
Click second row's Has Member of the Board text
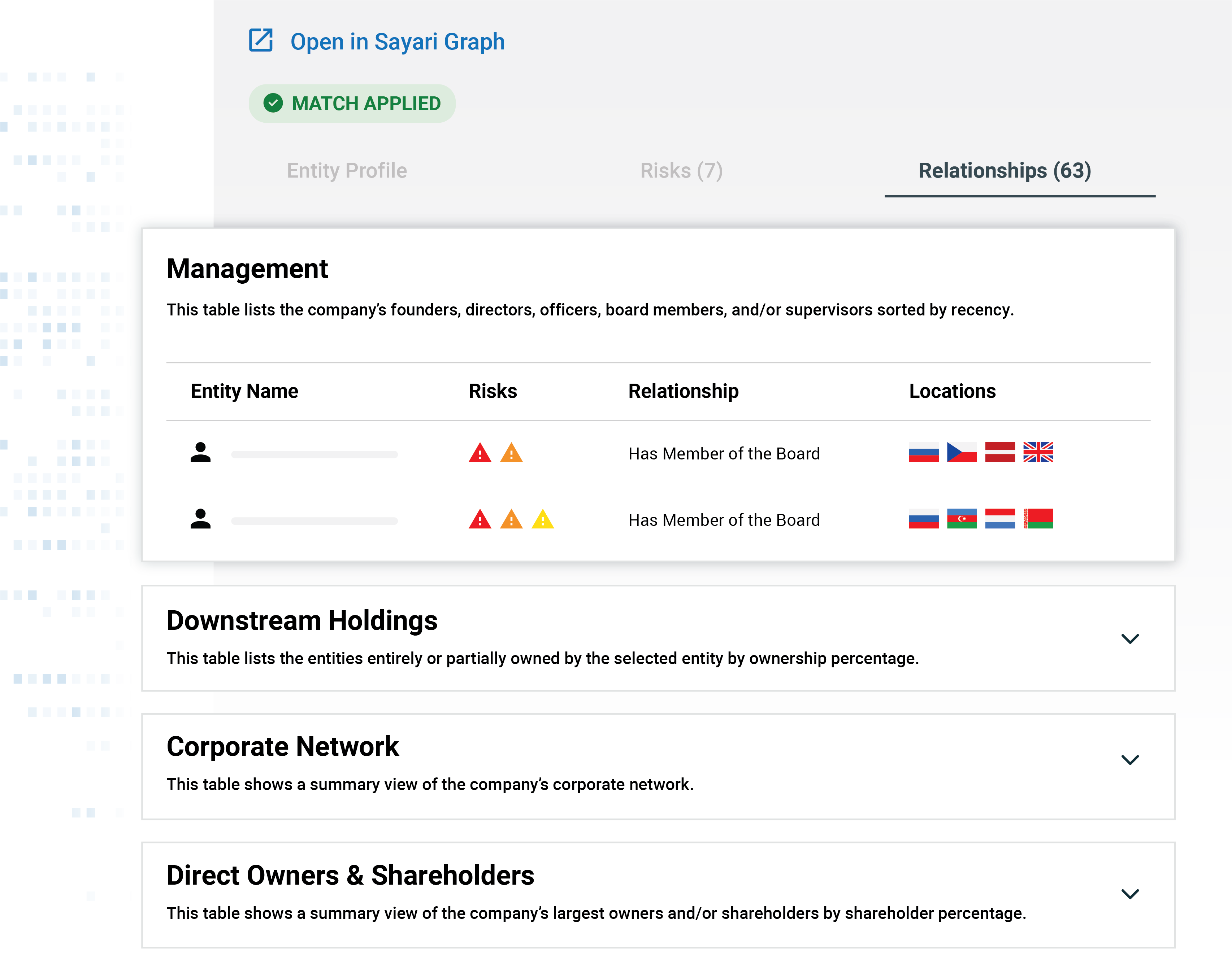pos(724,520)
